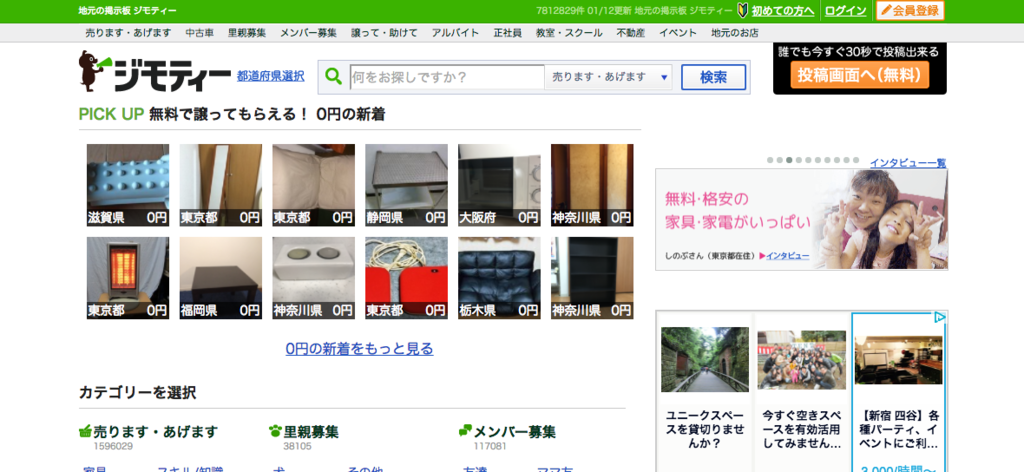Open the 滋賀県 0円 blue item thumbnail
Viewport: 1024px width, 472px height.
(128, 185)
